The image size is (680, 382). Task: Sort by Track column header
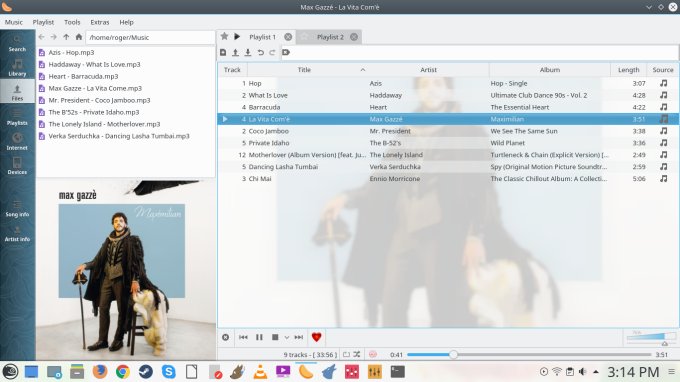point(232,70)
